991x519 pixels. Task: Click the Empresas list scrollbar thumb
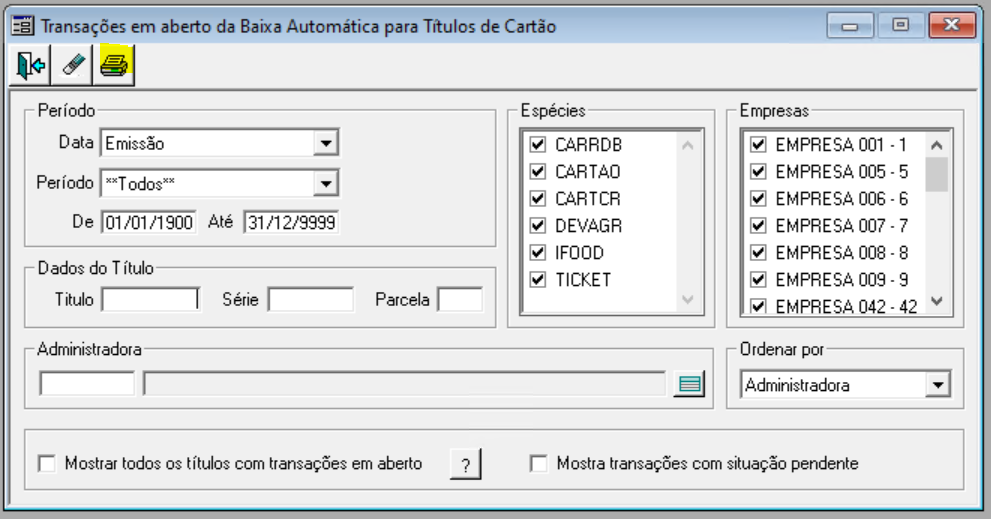pos(937,174)
